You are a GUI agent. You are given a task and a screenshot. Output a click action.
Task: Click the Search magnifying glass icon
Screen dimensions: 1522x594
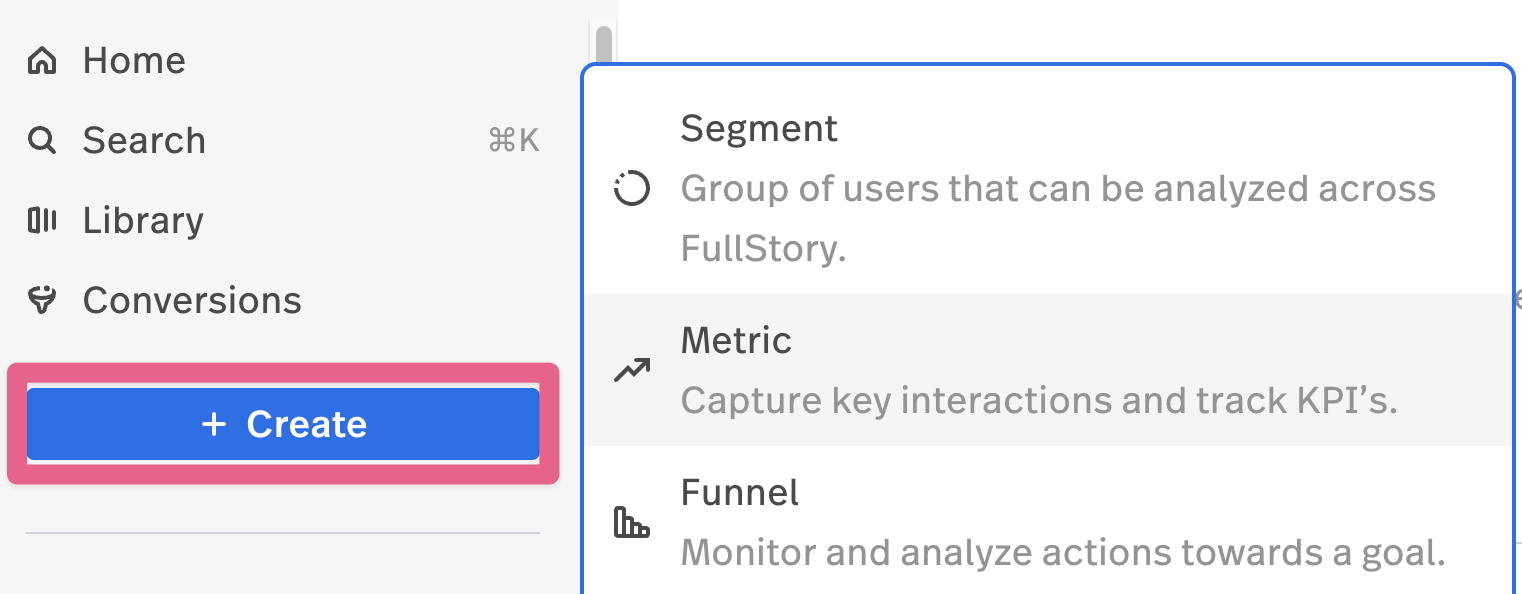pyautogui.click(x=41, y=141)
